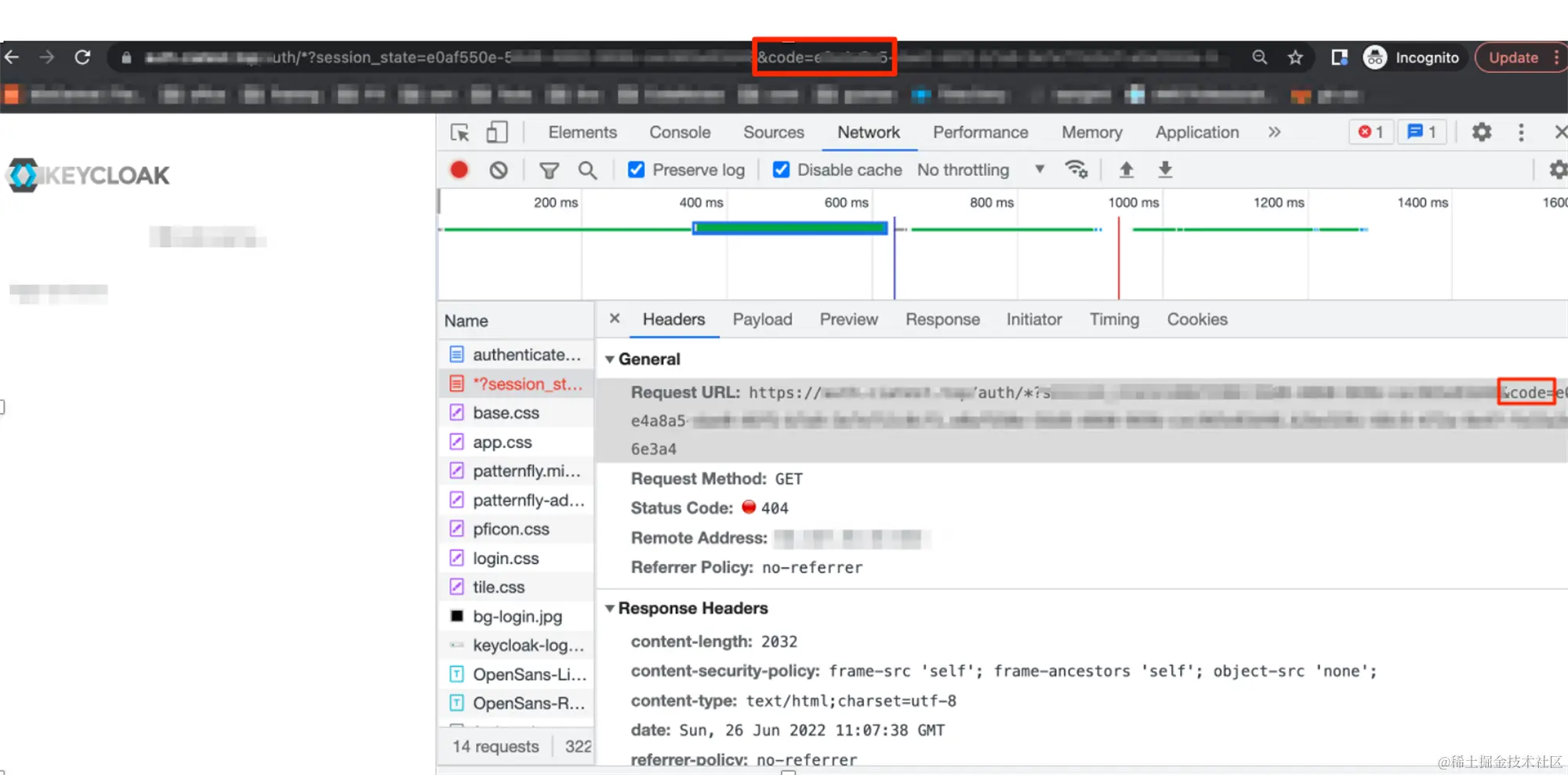Image resolution: width=1568 pixels, height=775 pixels.
Task: Switch to the Elements tab
Action: (x=583, y=133)
